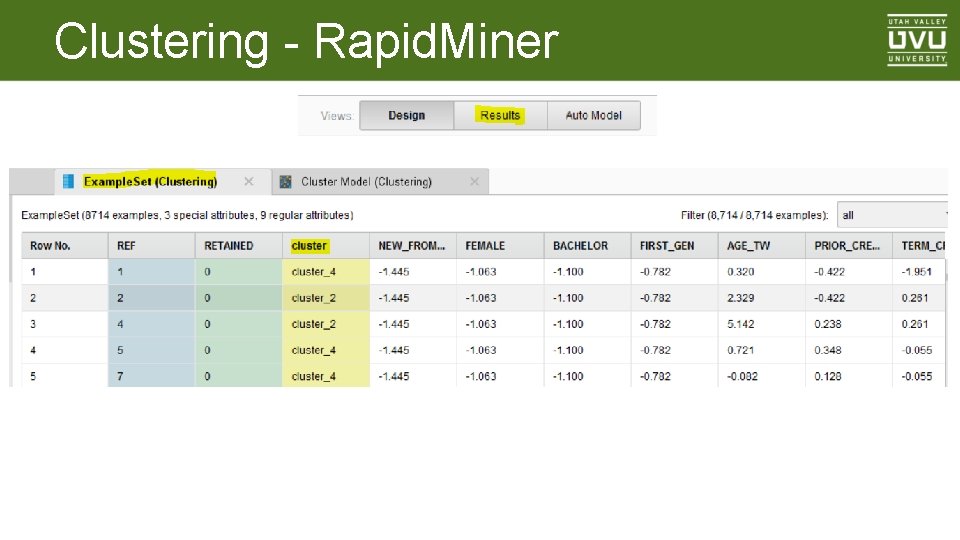Close the Cluster Model (Clustering) tab

(474, 182)
